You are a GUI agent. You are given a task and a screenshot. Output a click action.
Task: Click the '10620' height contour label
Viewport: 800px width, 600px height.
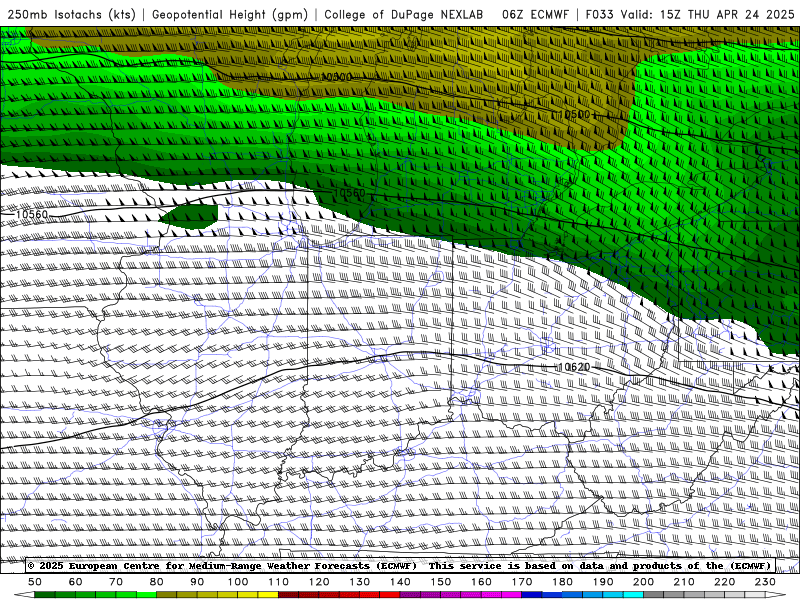point(574,367)
